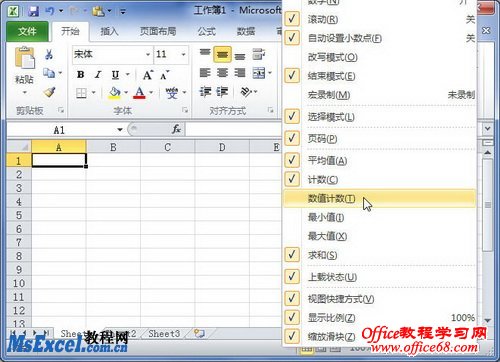Toggle 计数(C) option
The image size is (500, 362).
[292, 179]
